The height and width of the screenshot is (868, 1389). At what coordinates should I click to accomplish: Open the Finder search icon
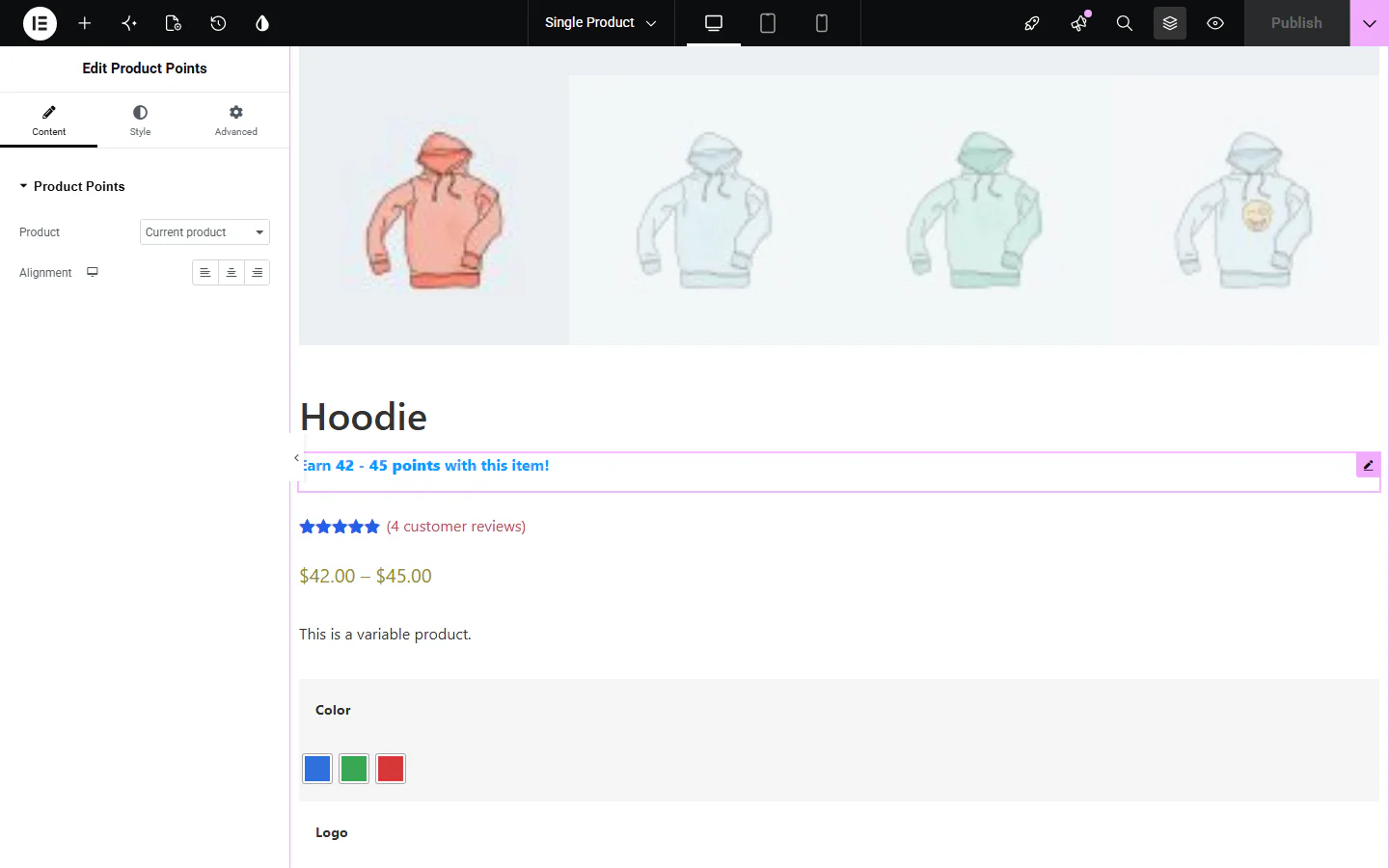coord(1125,23)
